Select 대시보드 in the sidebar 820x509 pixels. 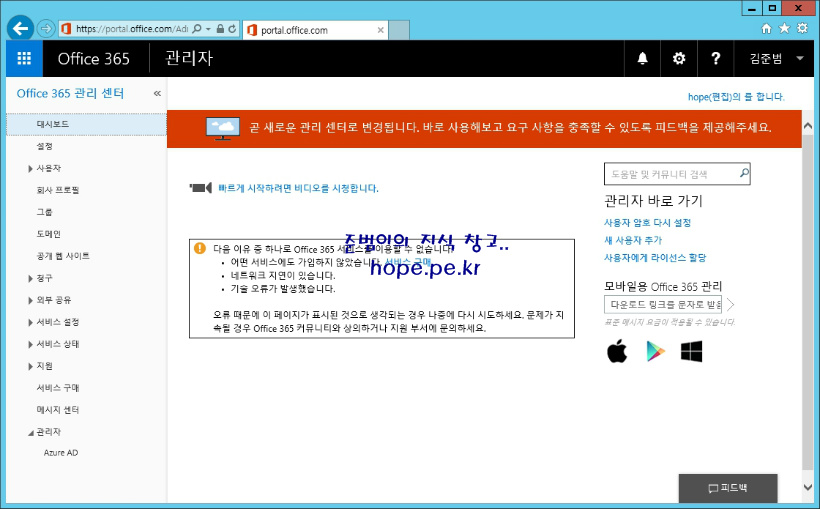pyautogui.click(x=86, y=125)
